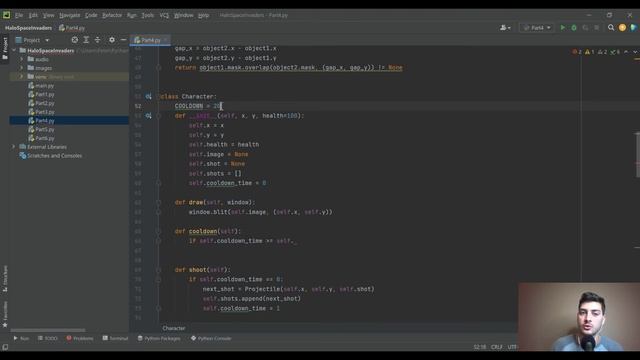The height and width of the screenshot is (360, 640).
Task: Click HaloSpaceInvaders breadcrumb in navigation bar
Action: point(28,28)
